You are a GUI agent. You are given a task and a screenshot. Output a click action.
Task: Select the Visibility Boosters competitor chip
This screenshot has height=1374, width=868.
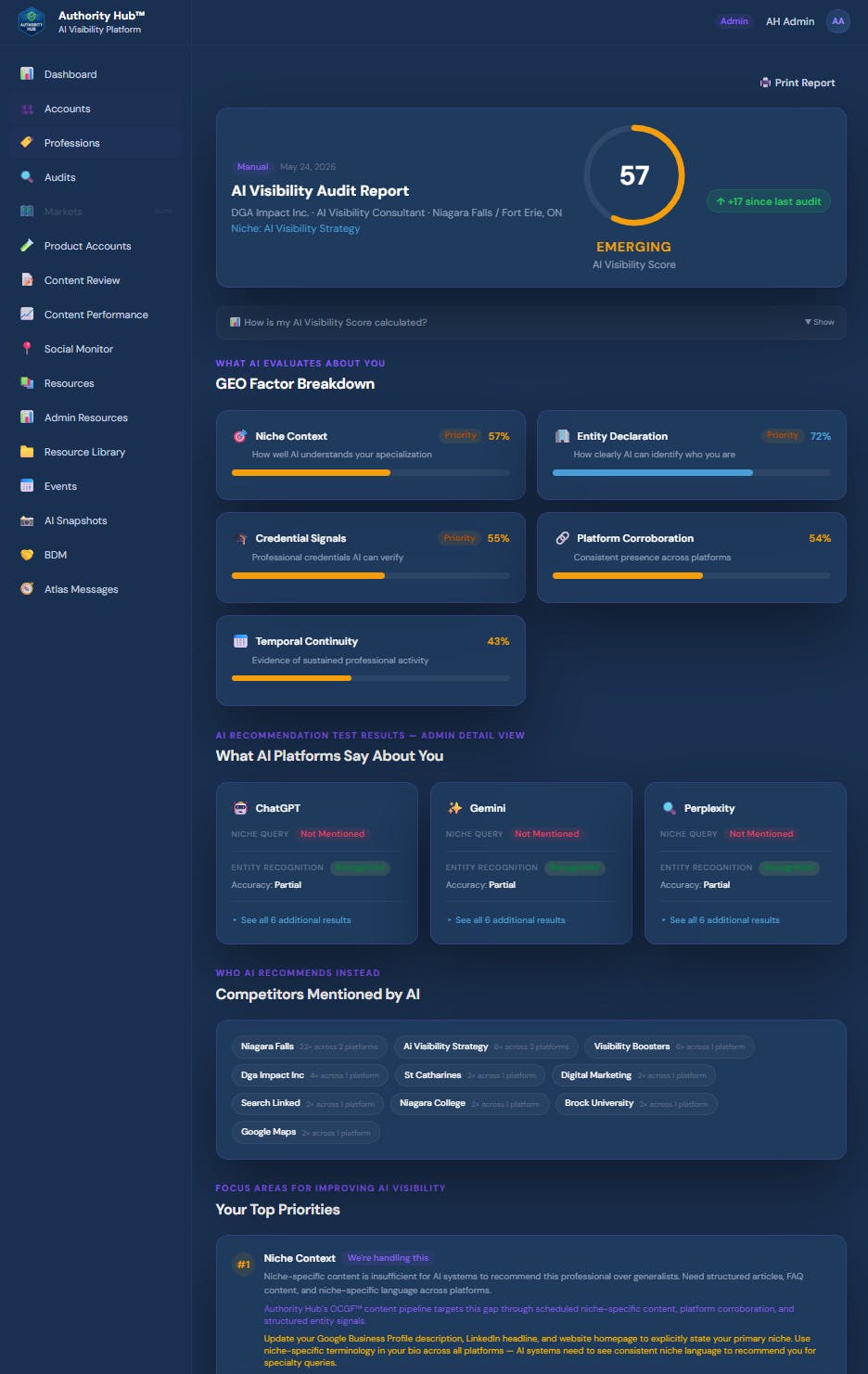pos(669,1047)
